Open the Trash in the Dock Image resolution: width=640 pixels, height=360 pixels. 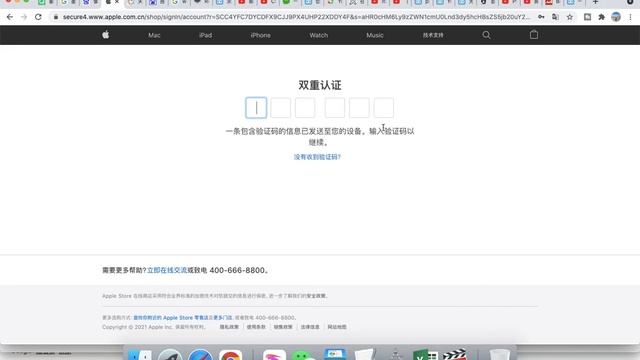click(x=499, y=354)
